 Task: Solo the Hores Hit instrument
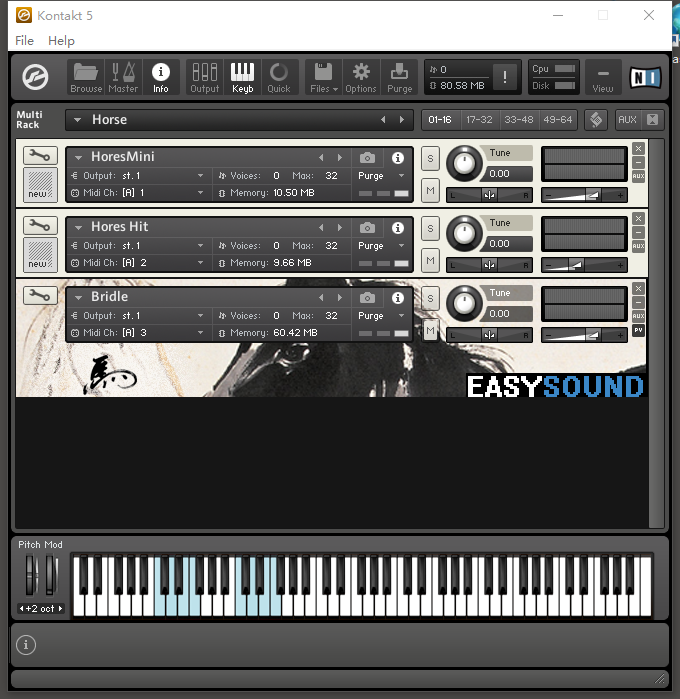[430, 229]
